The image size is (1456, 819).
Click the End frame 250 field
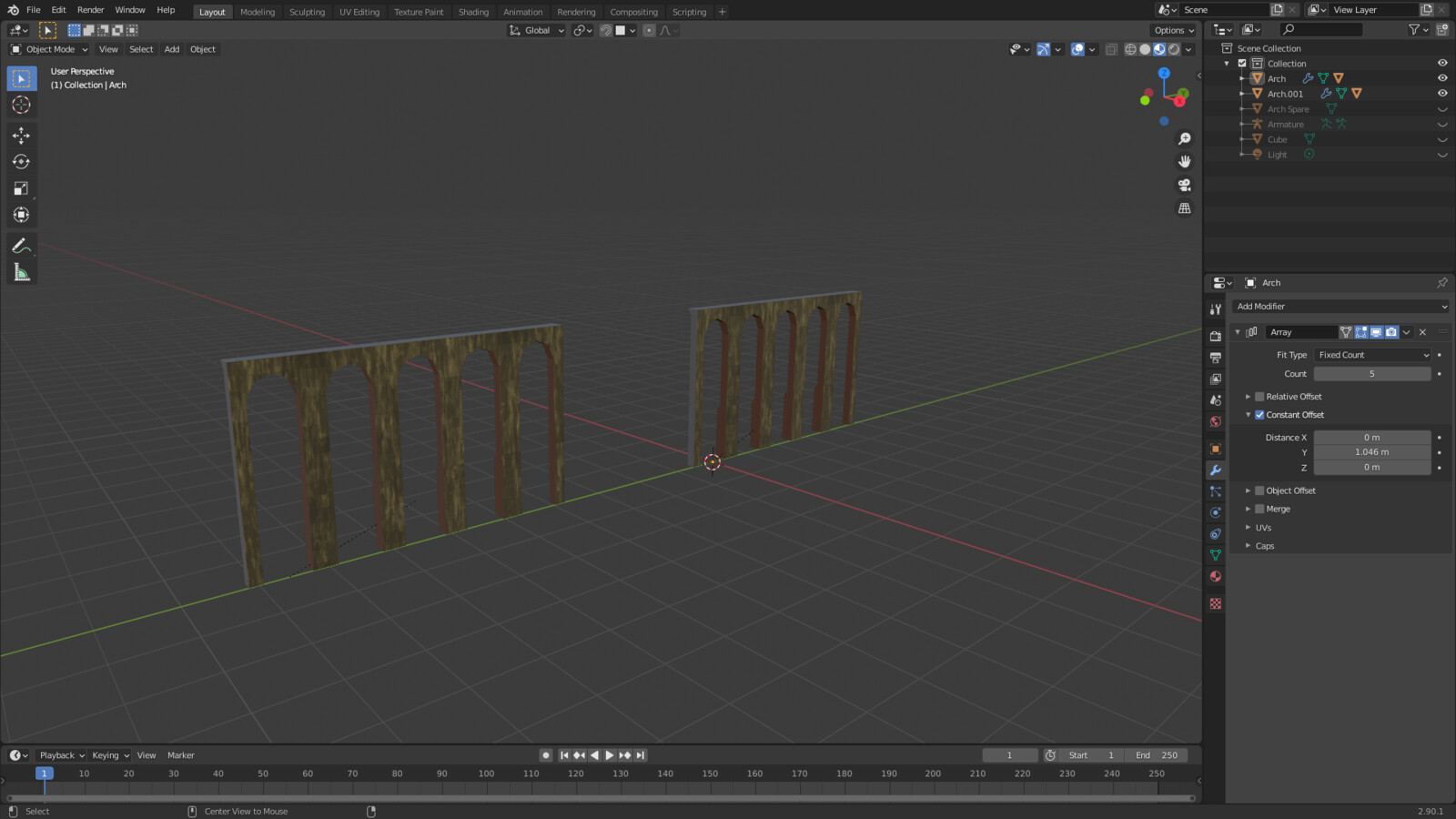[1156, 755]
